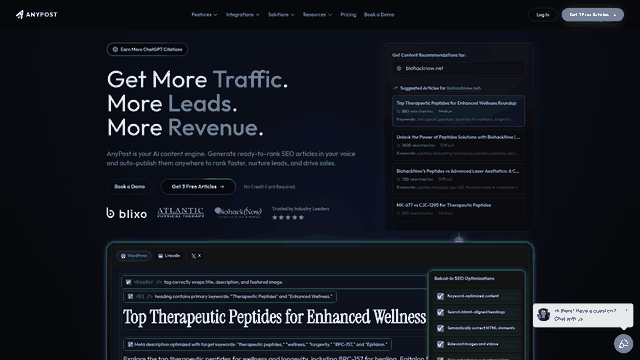The image size is (640, 360).
Task: Click the five-star rating icons
Action: click(x=288, y=218)
